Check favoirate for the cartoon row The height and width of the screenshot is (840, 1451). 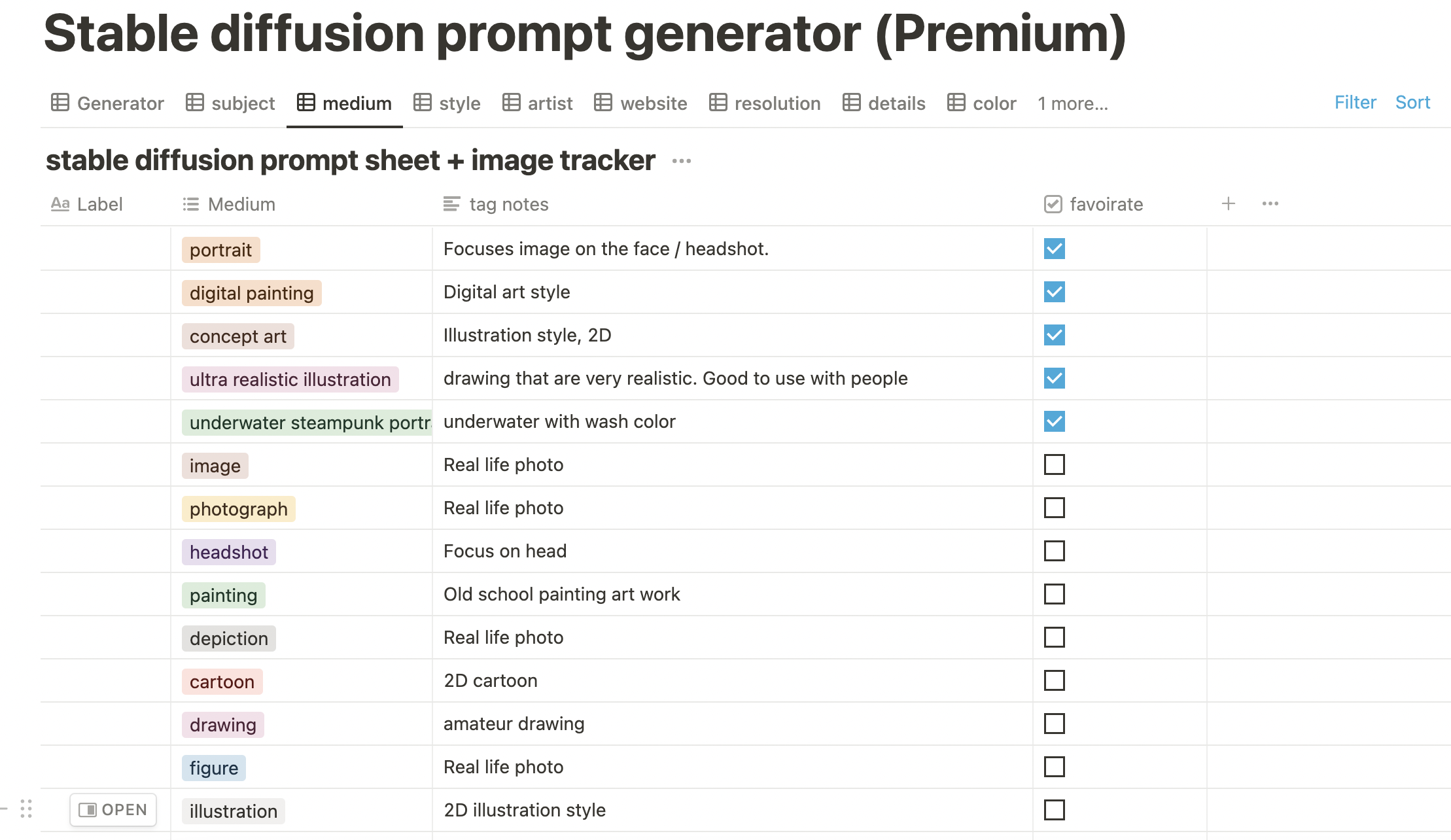(x=1054, y=680)
